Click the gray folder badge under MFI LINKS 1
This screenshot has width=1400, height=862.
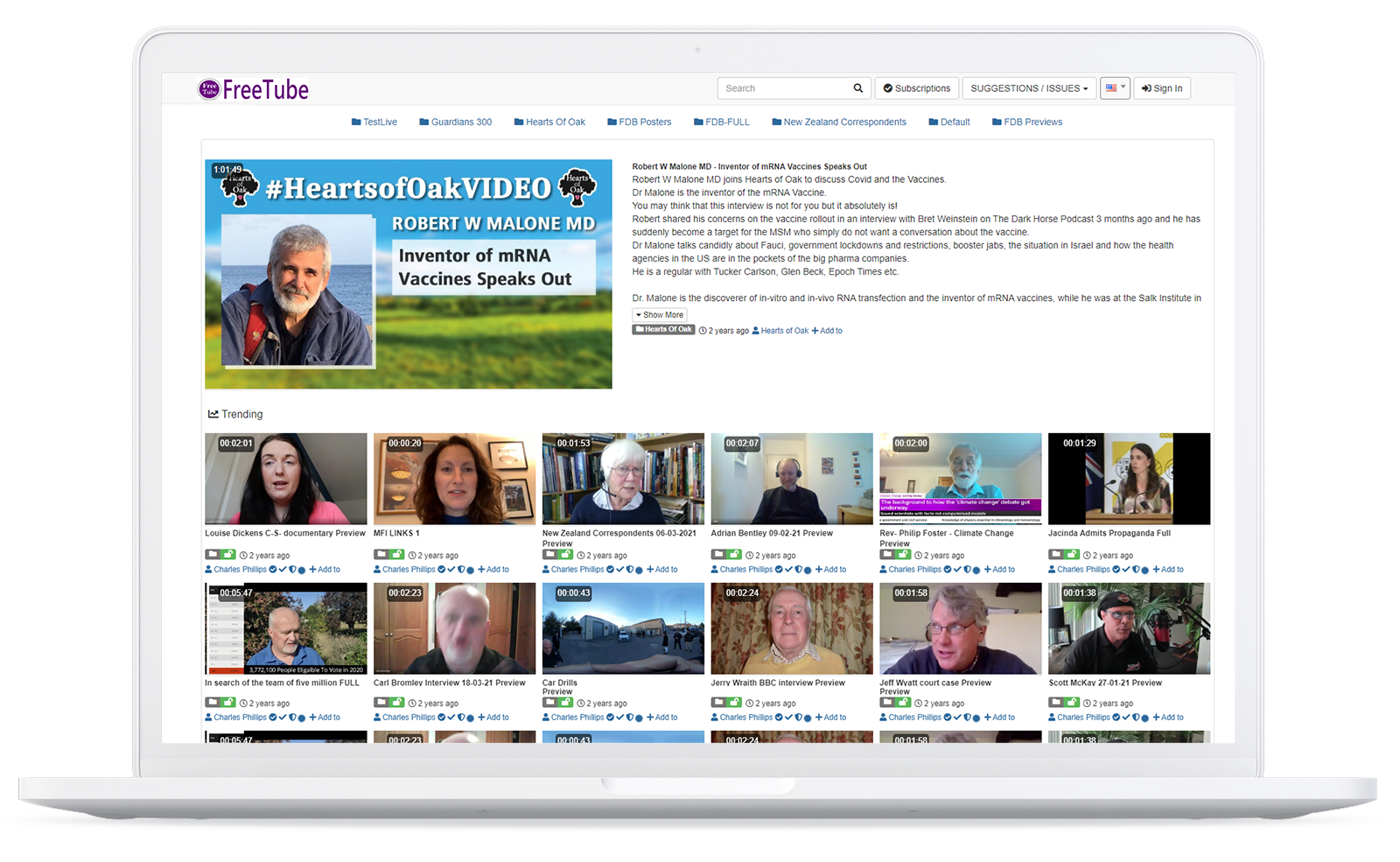[x=381, y=555]
